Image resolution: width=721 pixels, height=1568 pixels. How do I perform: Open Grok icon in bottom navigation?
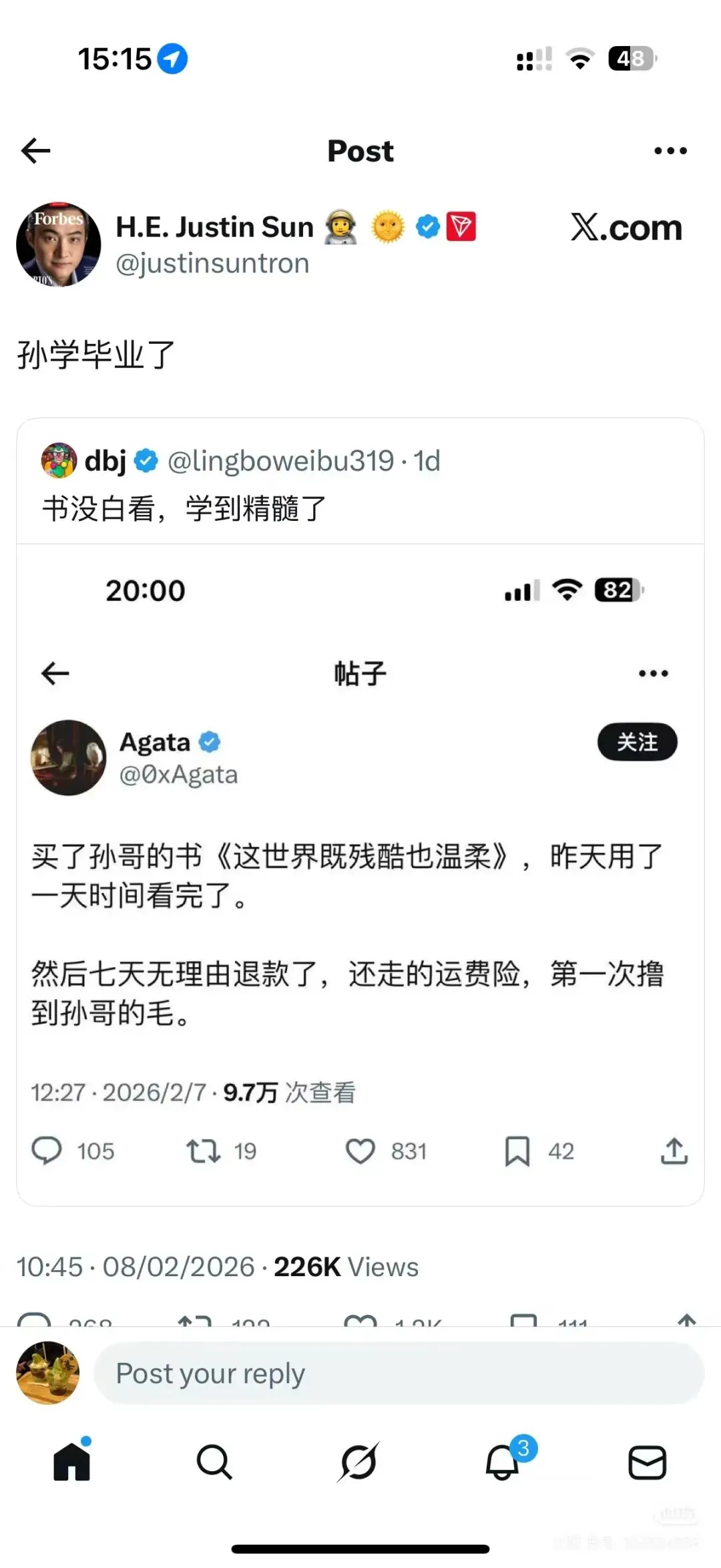(358, 1462)
